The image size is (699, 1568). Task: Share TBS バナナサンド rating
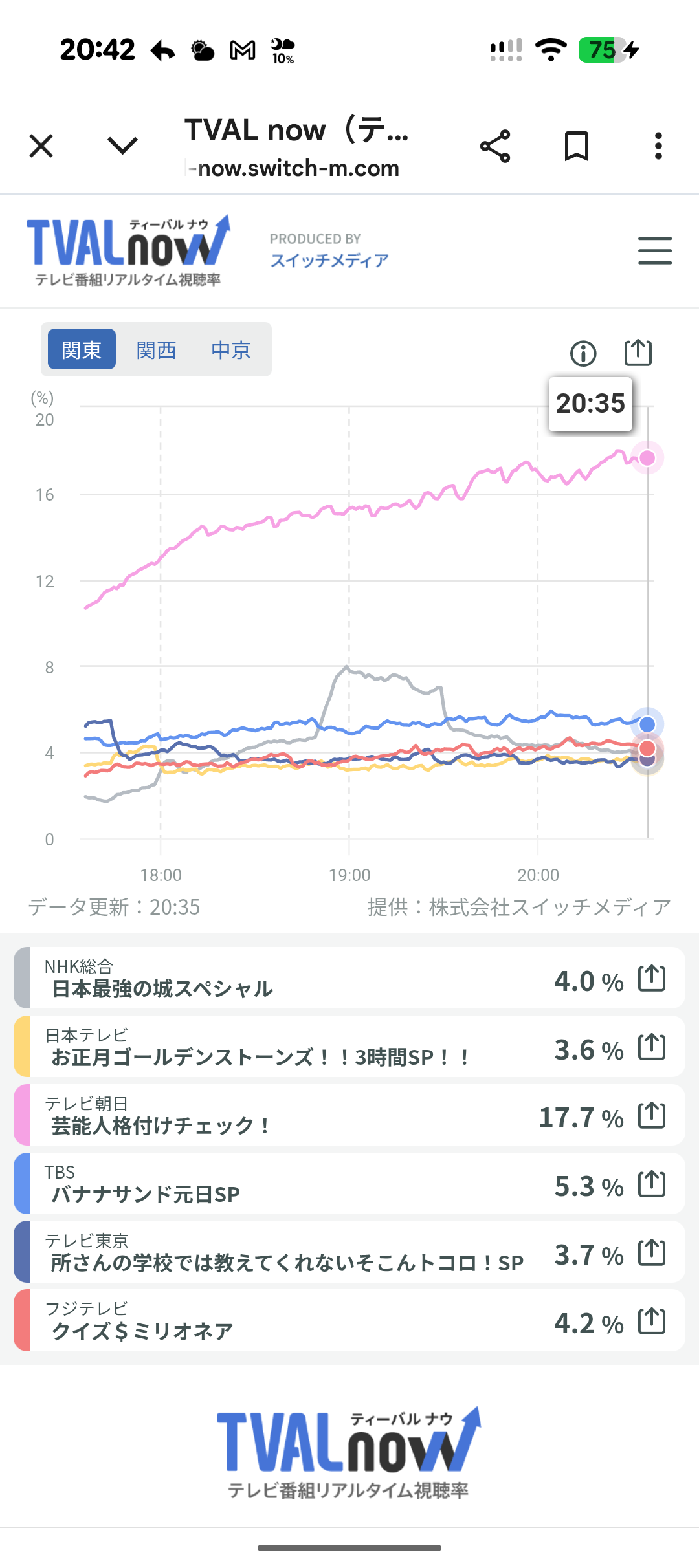pyautogui.click(x=652, y=1183)
